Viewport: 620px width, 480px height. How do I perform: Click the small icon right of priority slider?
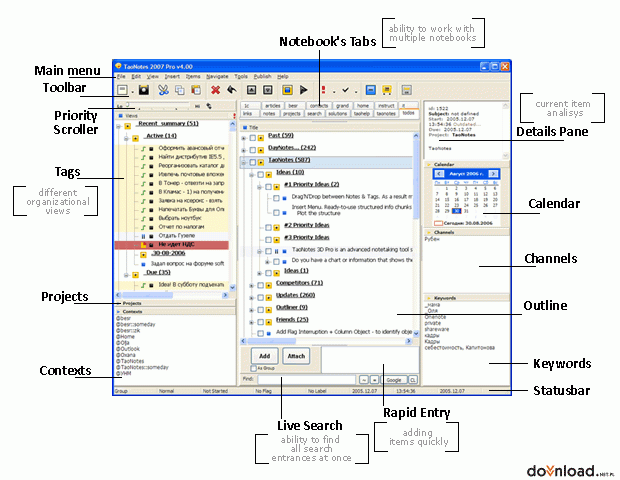pyautogui.click(x=209, y=106)
